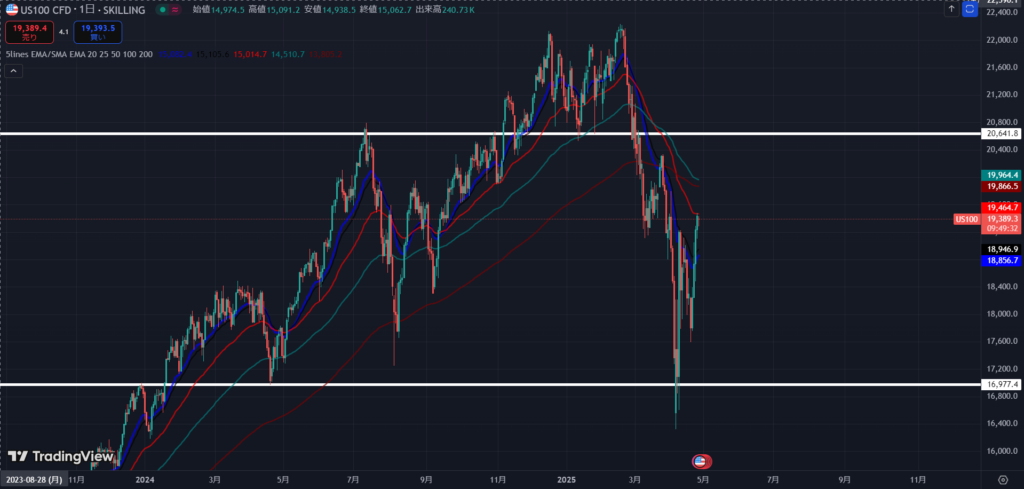Click the pink data mode indicator icon

175,10
